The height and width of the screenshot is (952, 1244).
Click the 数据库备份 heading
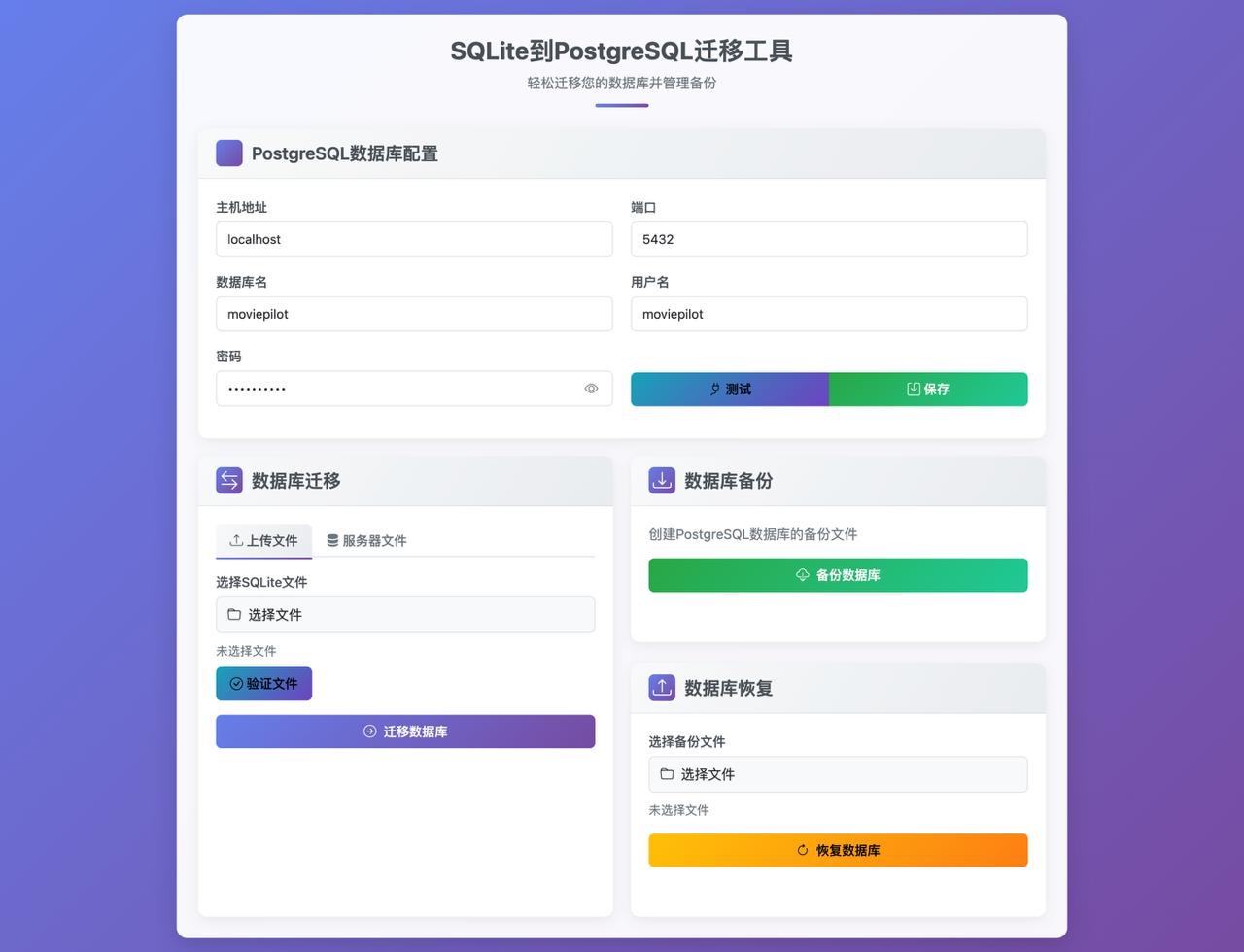[x=729, y=481]
